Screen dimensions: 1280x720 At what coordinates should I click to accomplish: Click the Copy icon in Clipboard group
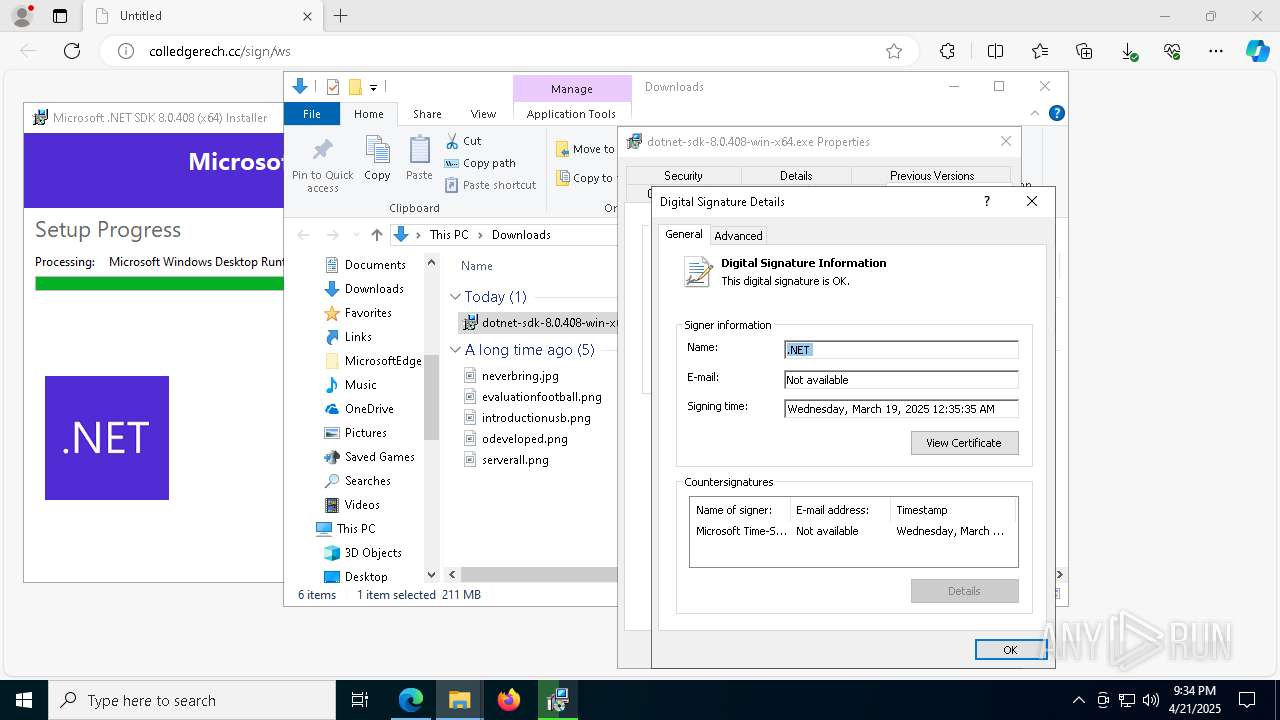(x=377, y=159)
